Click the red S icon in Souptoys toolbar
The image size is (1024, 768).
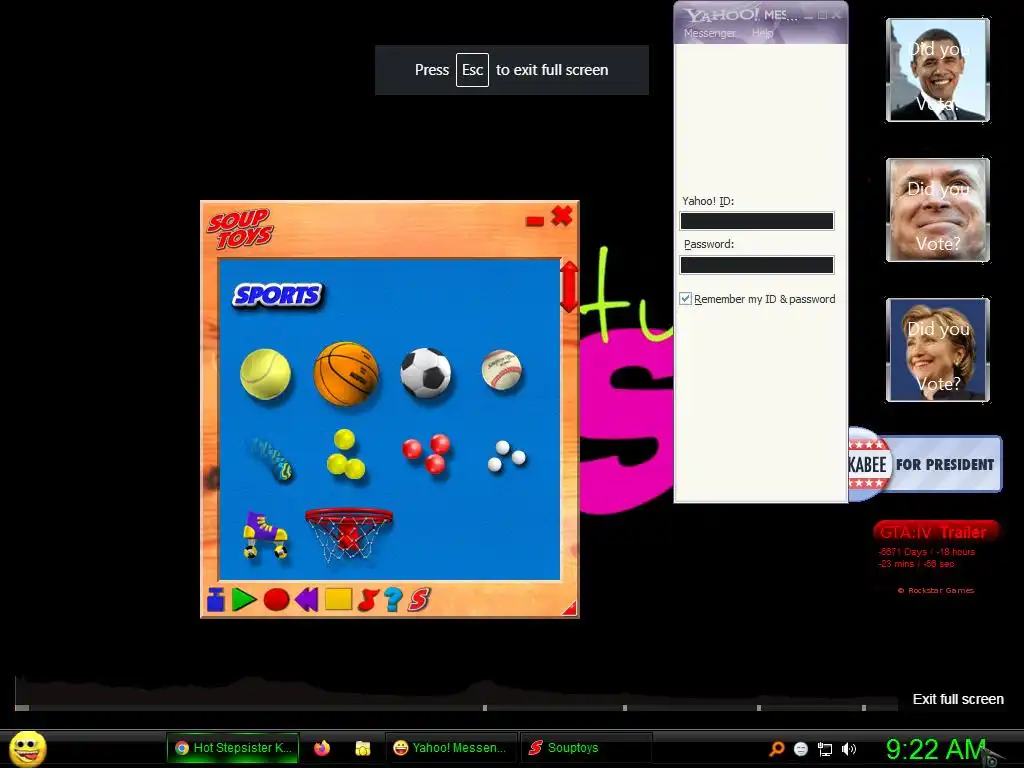[419, 600]
